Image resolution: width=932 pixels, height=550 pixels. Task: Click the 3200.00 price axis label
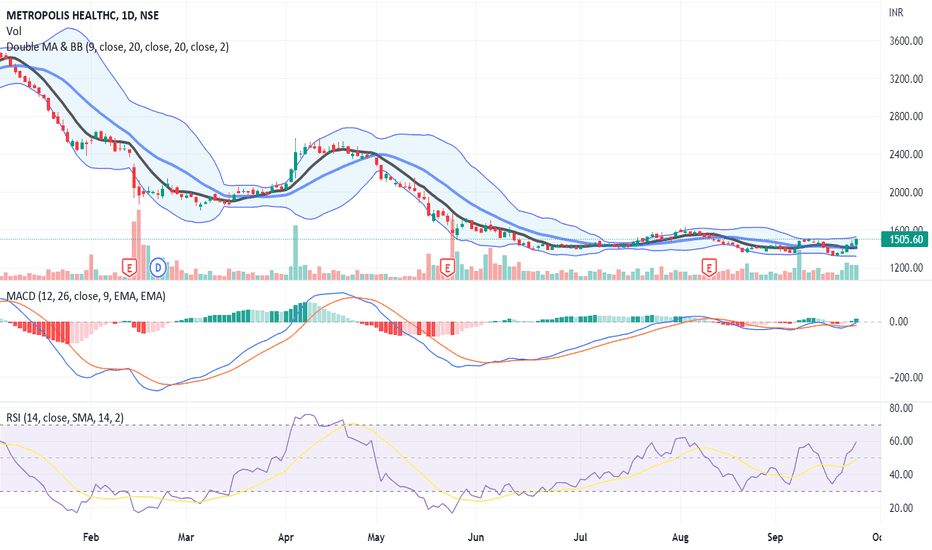(906, 78)
